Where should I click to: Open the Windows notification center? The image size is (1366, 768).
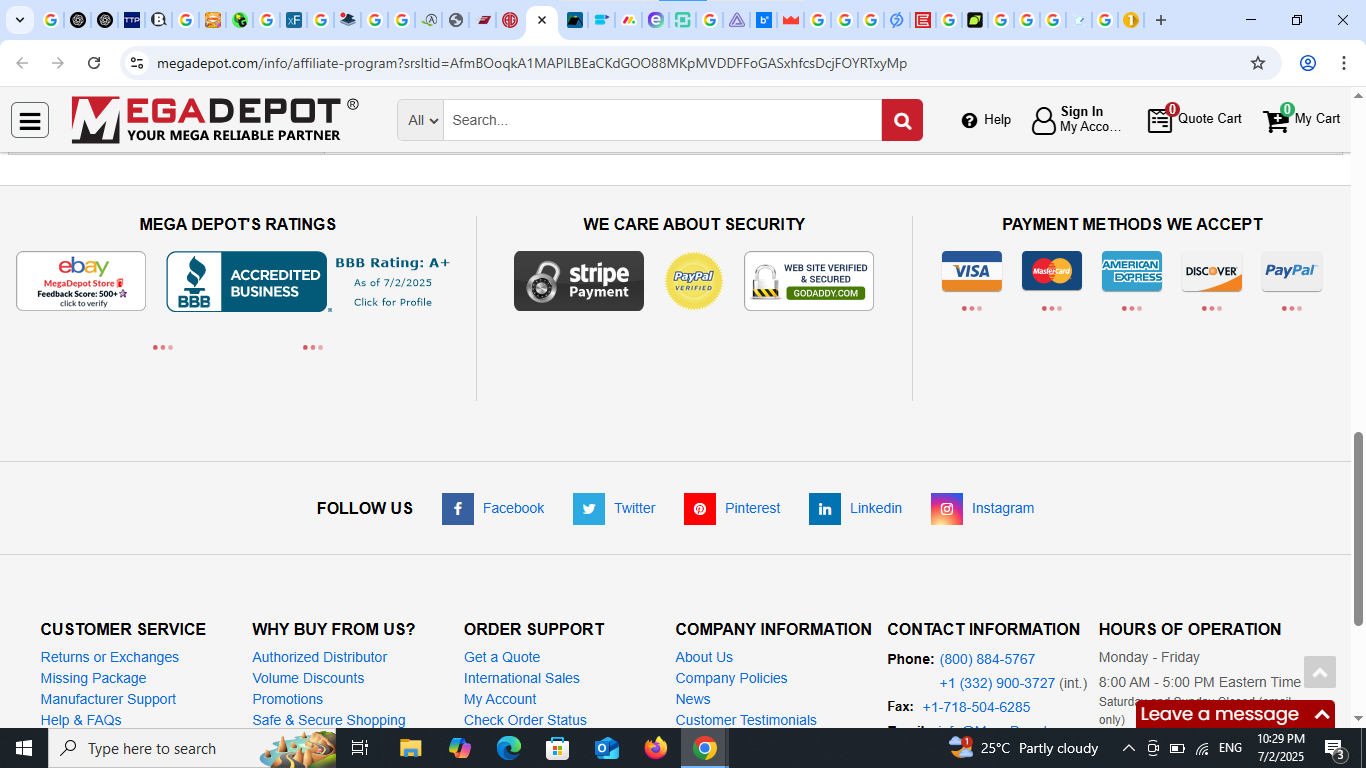pyautogui.click(x=1335, y=748)
